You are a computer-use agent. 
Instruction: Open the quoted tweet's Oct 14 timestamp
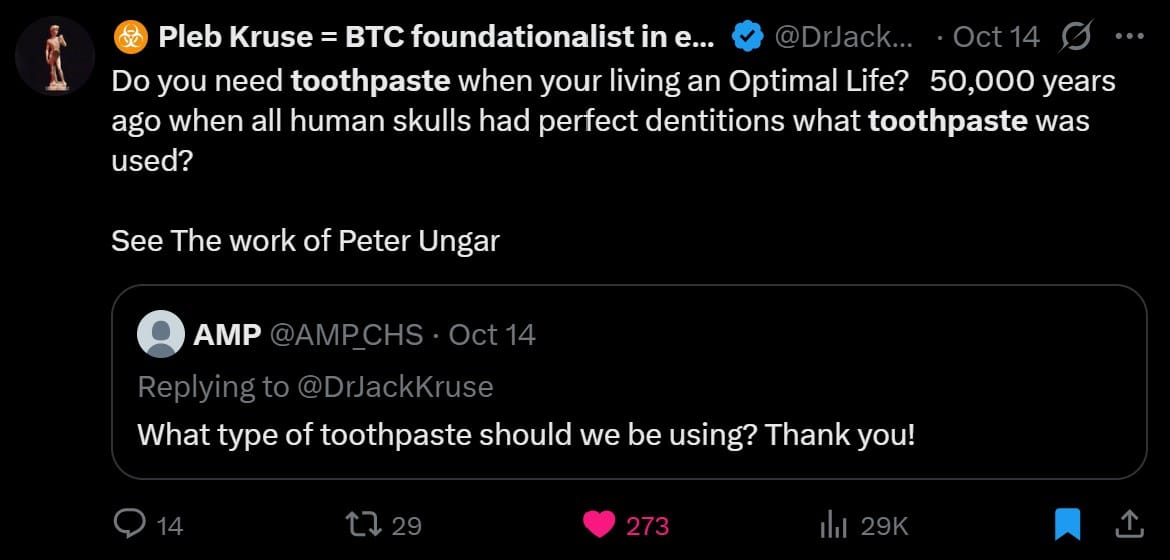pyautogui.click(x=492, y=334)
